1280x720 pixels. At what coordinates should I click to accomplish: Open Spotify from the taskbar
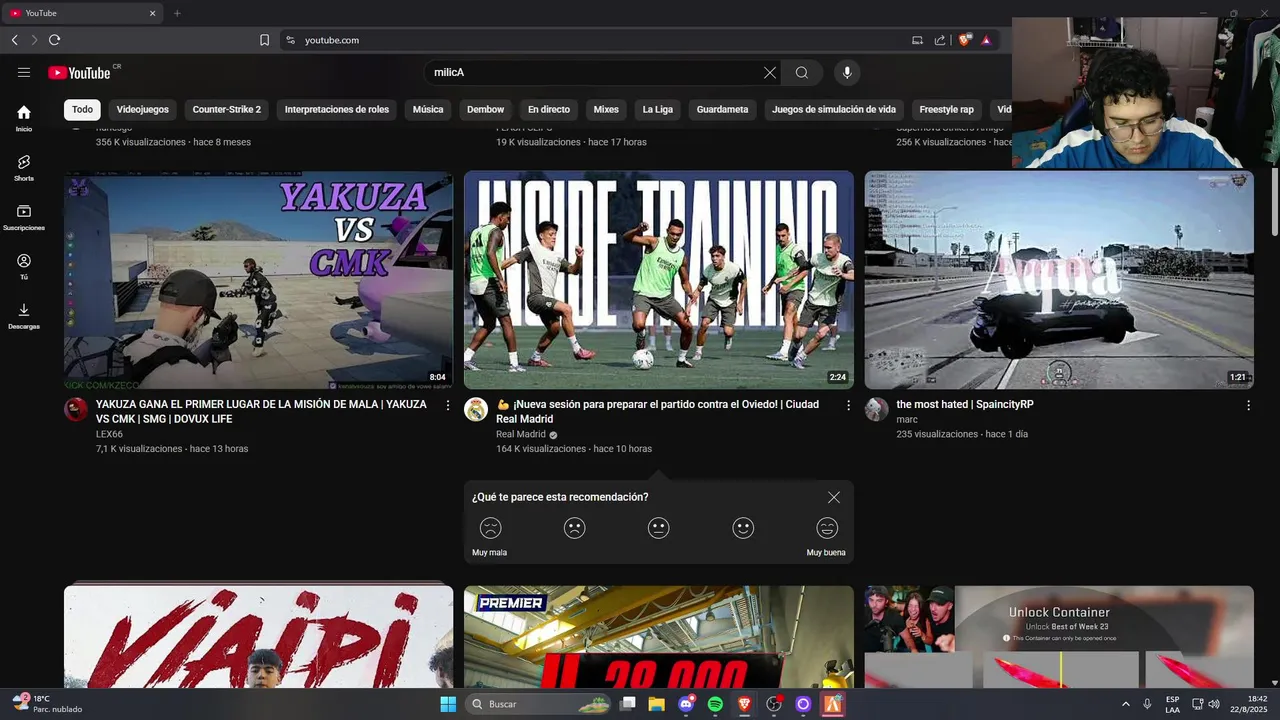(715, 704)
